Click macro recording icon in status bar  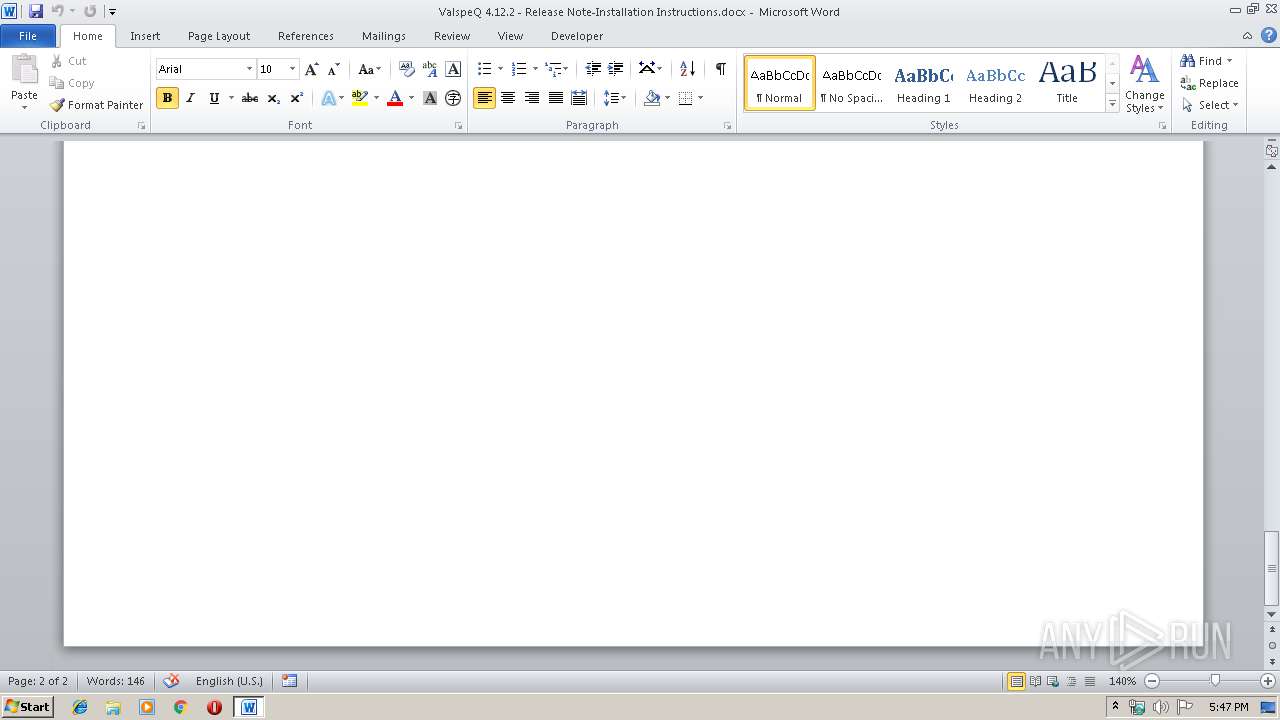point(289,681)
